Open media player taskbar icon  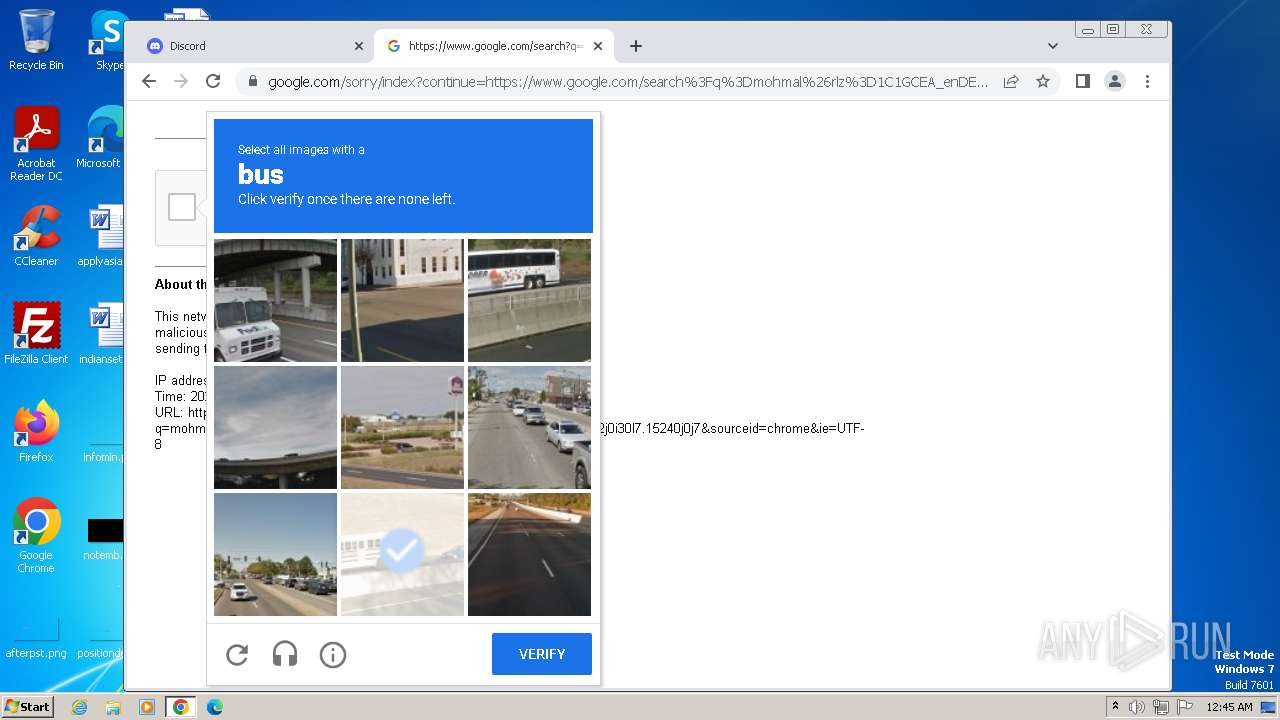[147, 707]
